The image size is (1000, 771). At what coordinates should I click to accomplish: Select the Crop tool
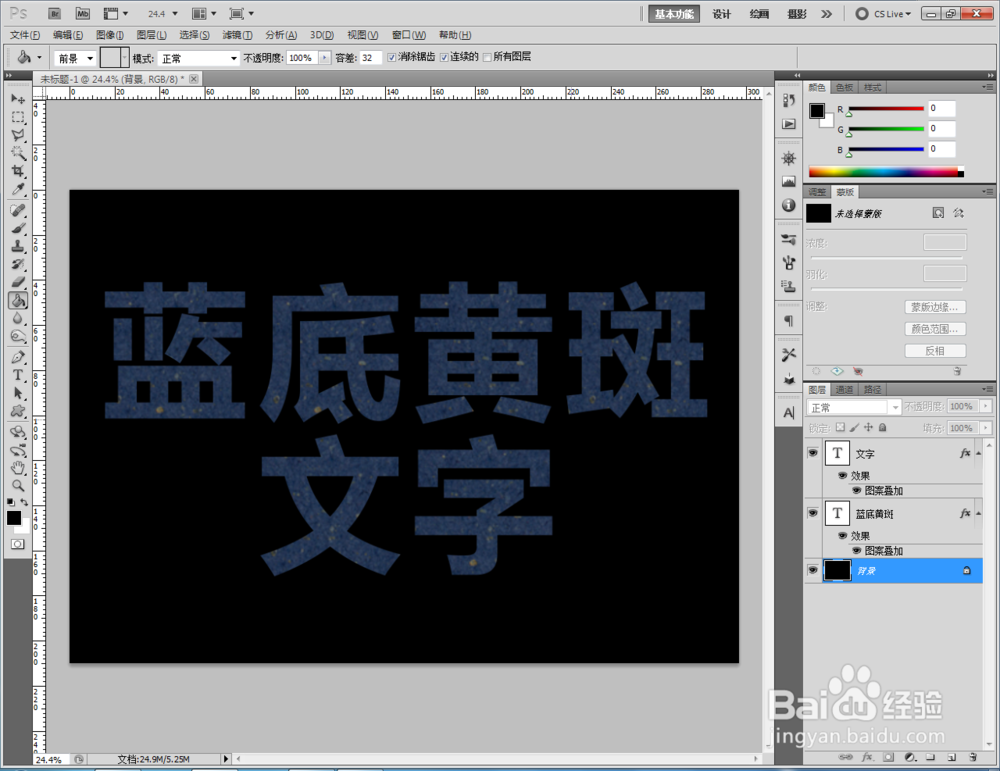pyautogui.click(x=18, y=171)
